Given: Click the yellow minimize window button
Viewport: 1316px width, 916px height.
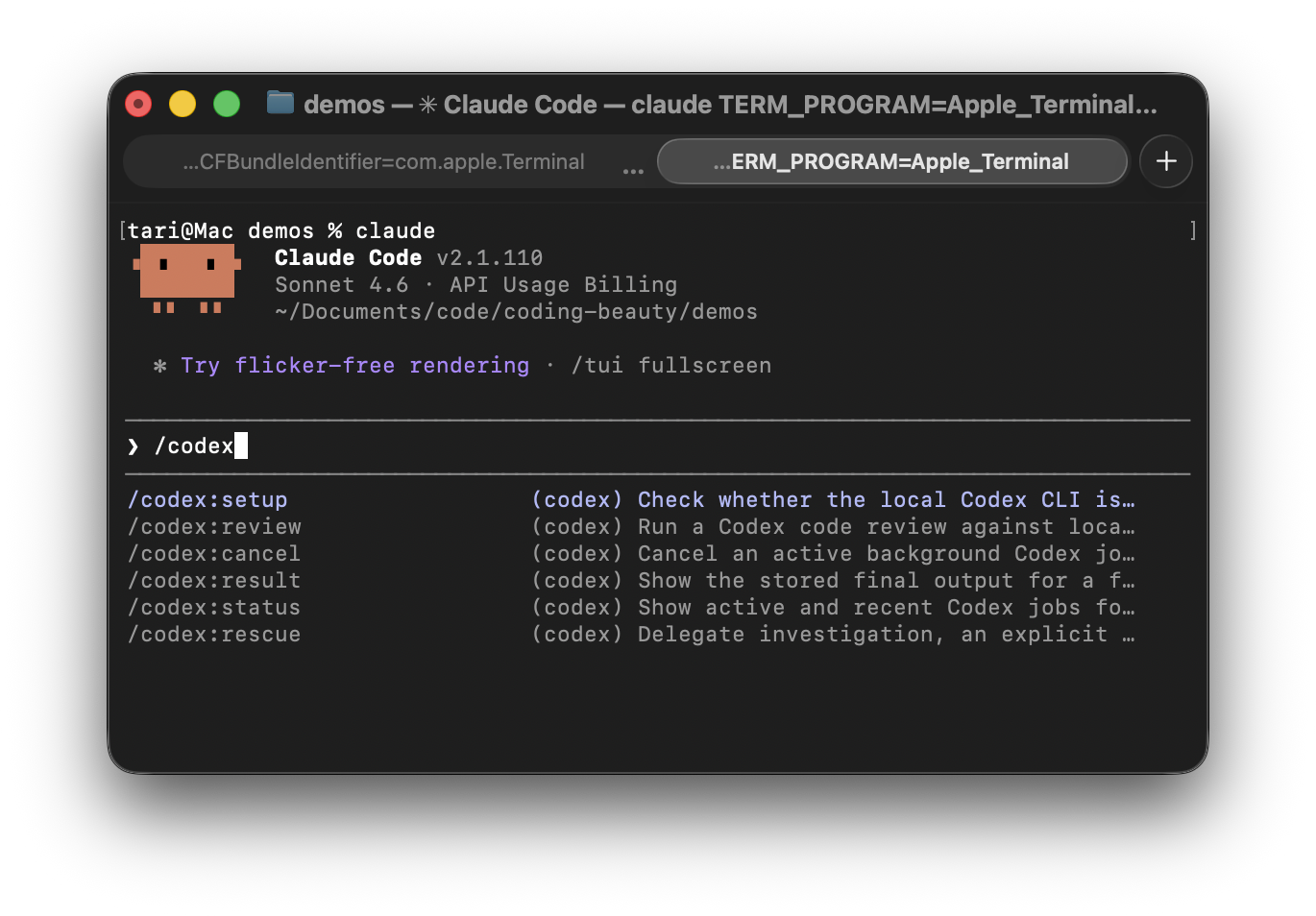Looking at the screenshot, I should pos(183,104).
